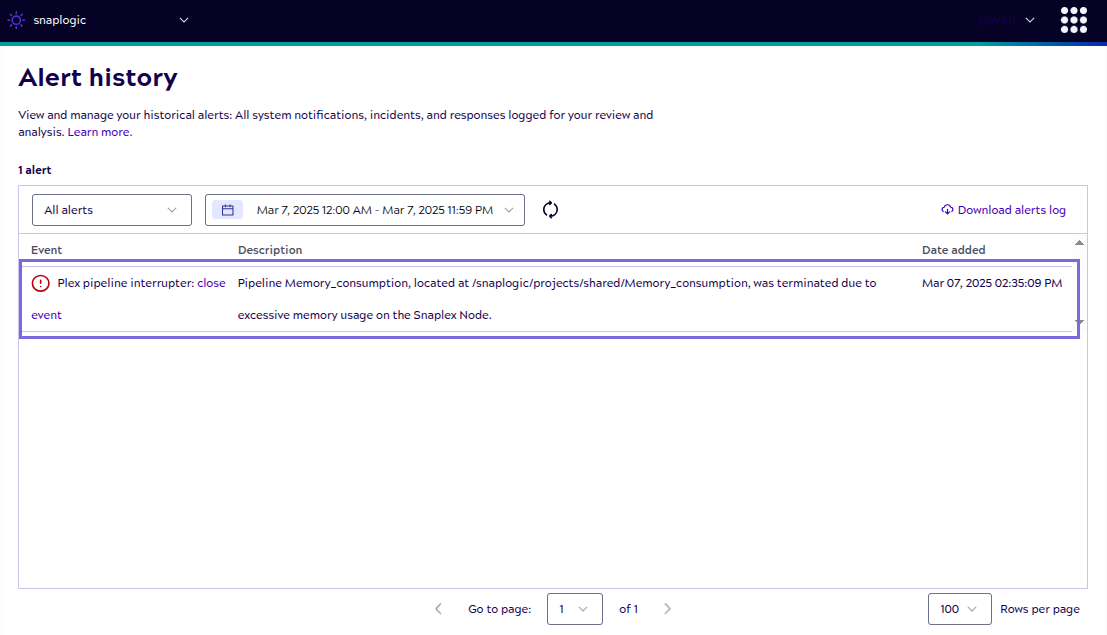Click the calendar icon in date filter

pyautogui.click(x=227, y=210)
